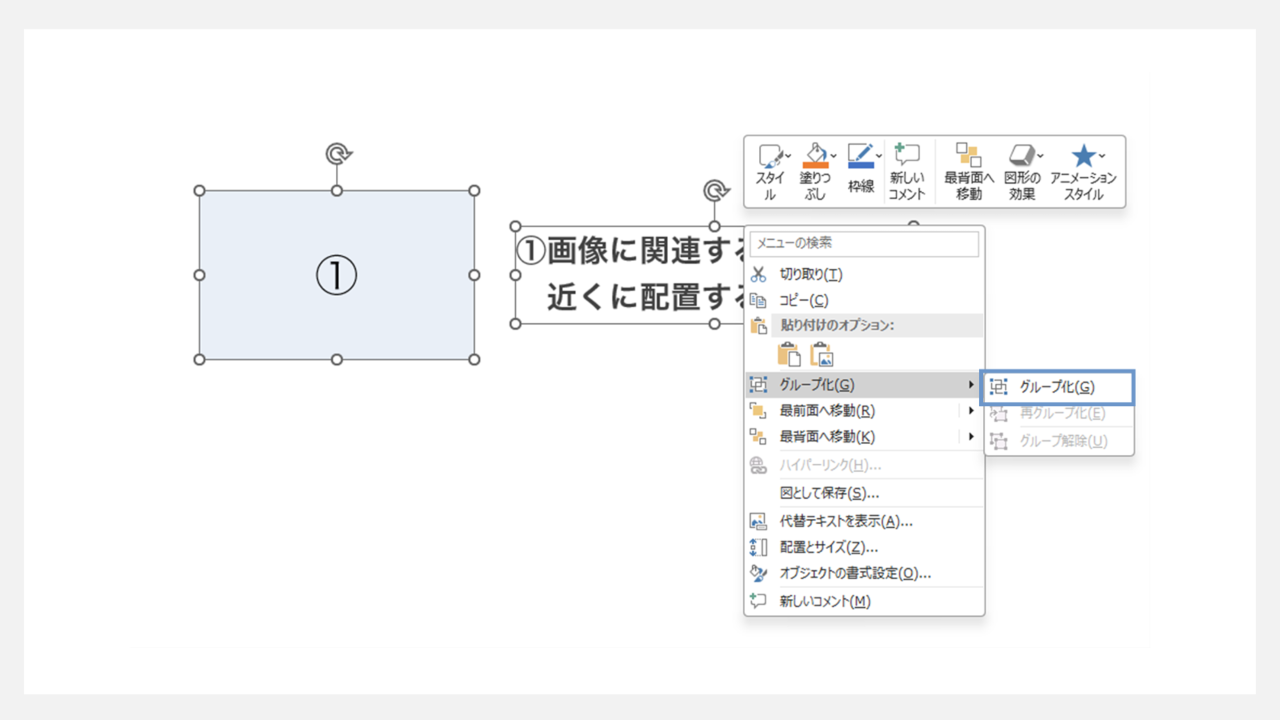Choose View Alt Text (代替テキストを表示)
1280x720 pixels.
(x=864, y=521)
